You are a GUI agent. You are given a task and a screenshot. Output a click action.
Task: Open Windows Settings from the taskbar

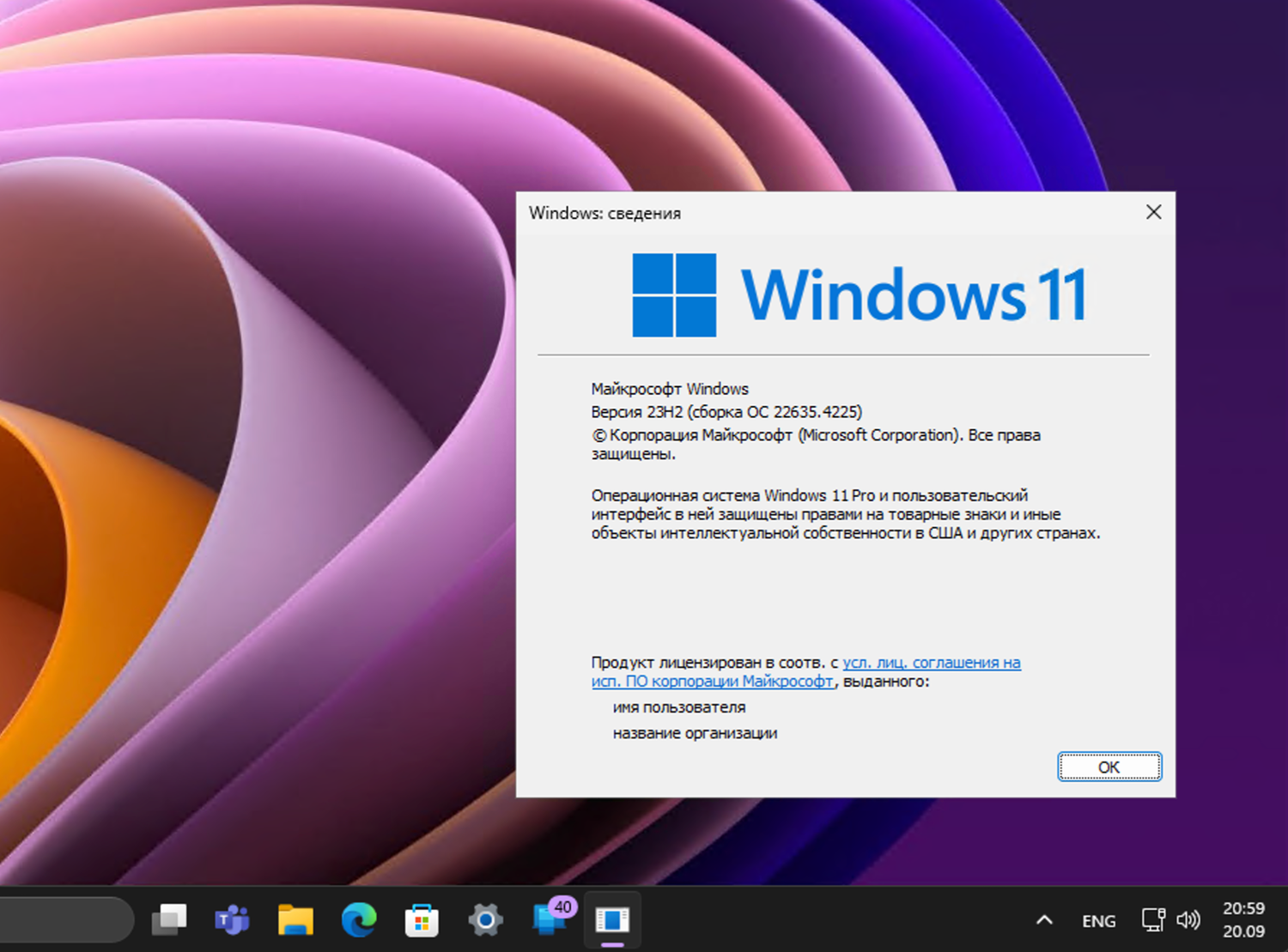coord(485,919)
